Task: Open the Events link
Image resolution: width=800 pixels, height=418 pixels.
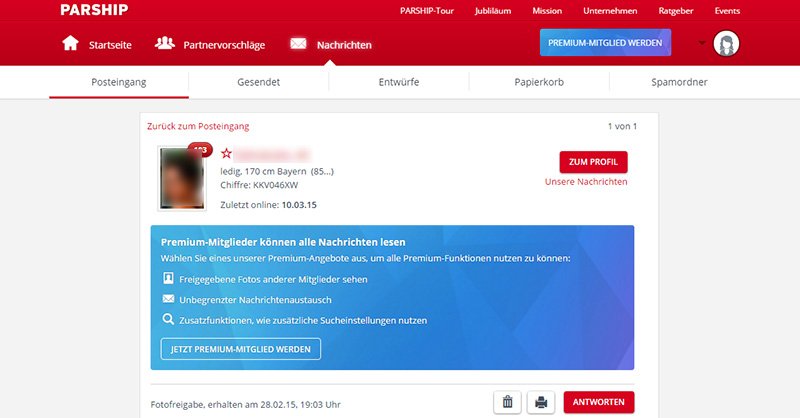Action: point(727,11)
